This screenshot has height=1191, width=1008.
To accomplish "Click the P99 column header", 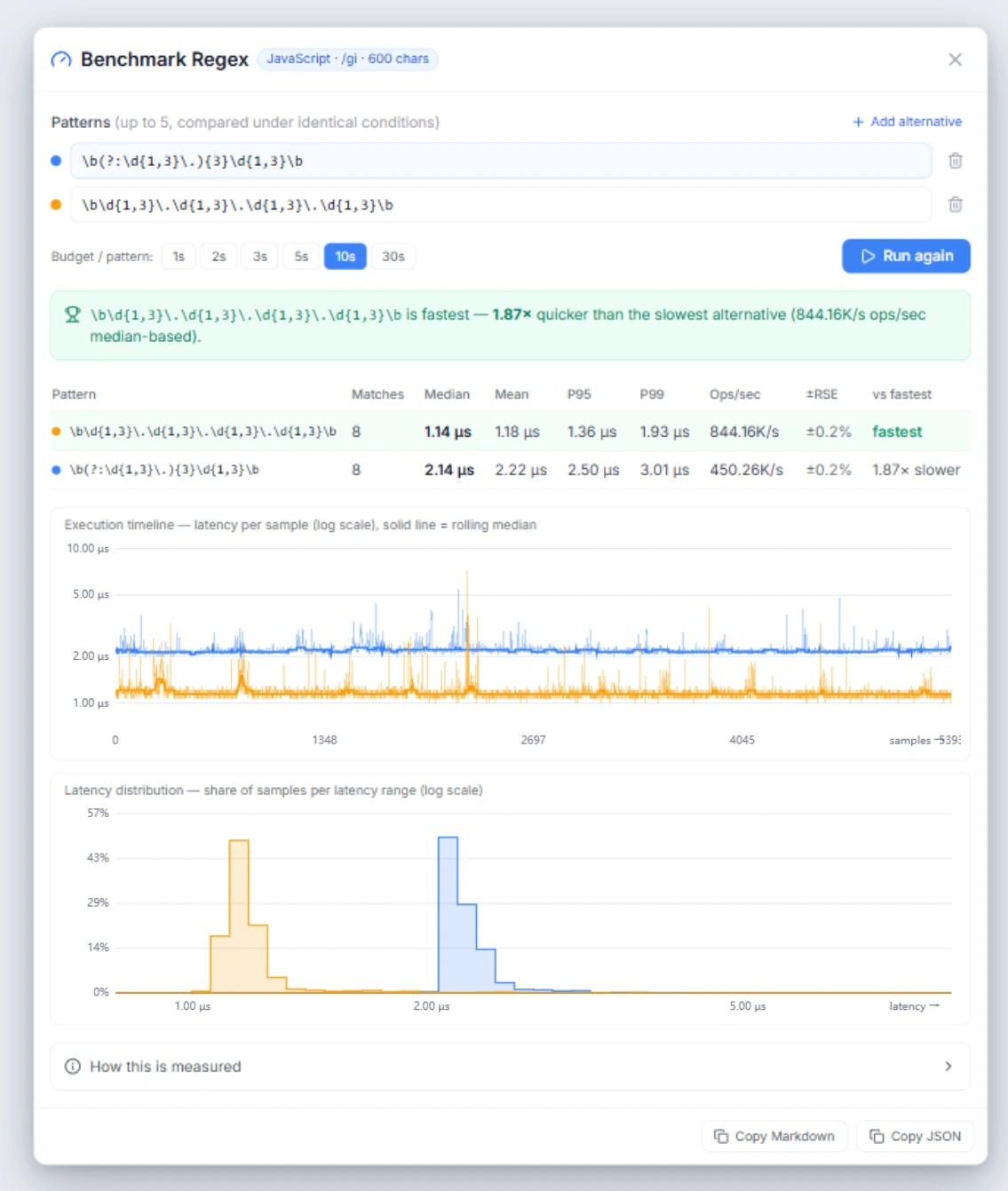I will (x=652, y=394).
